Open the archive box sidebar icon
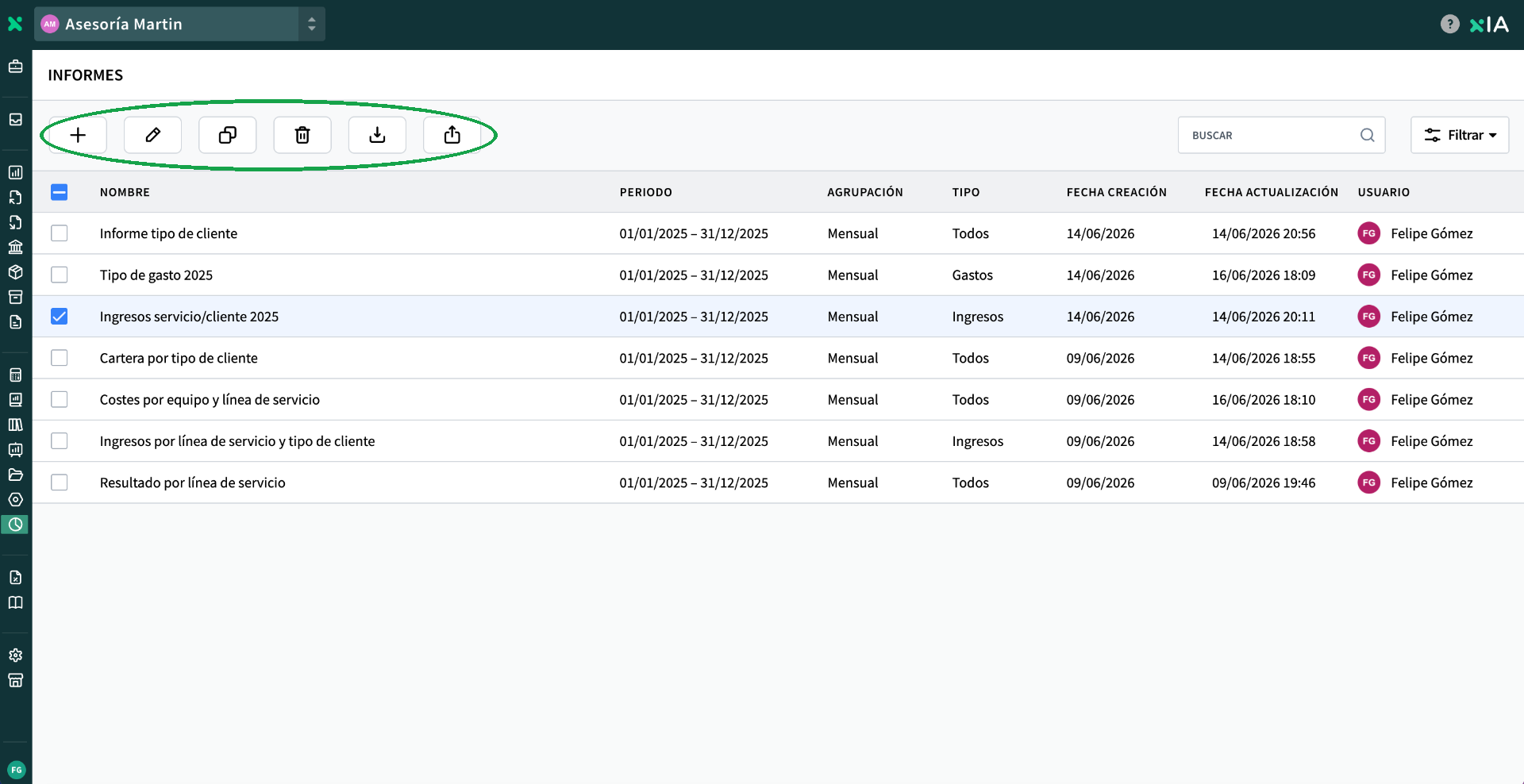Screen dimensions: 1524x784 [x=15, y=297]
